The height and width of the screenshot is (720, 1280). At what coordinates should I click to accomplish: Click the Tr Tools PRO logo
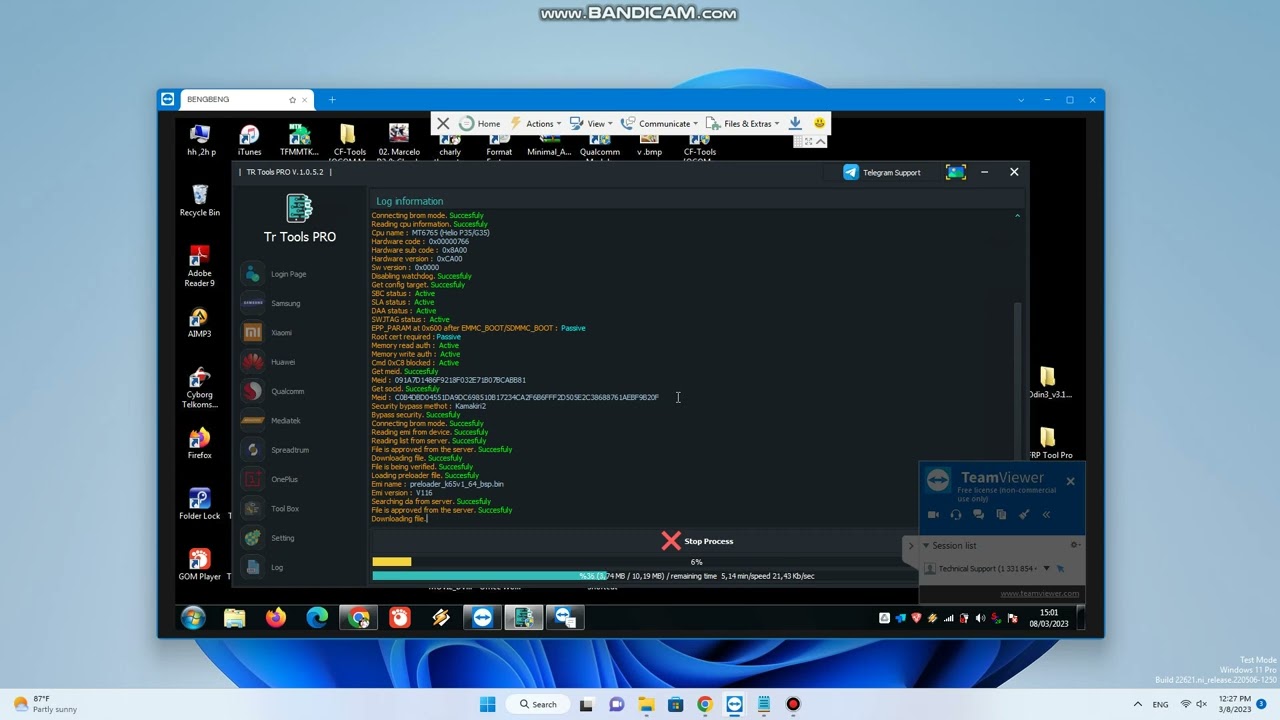(299, 208)
